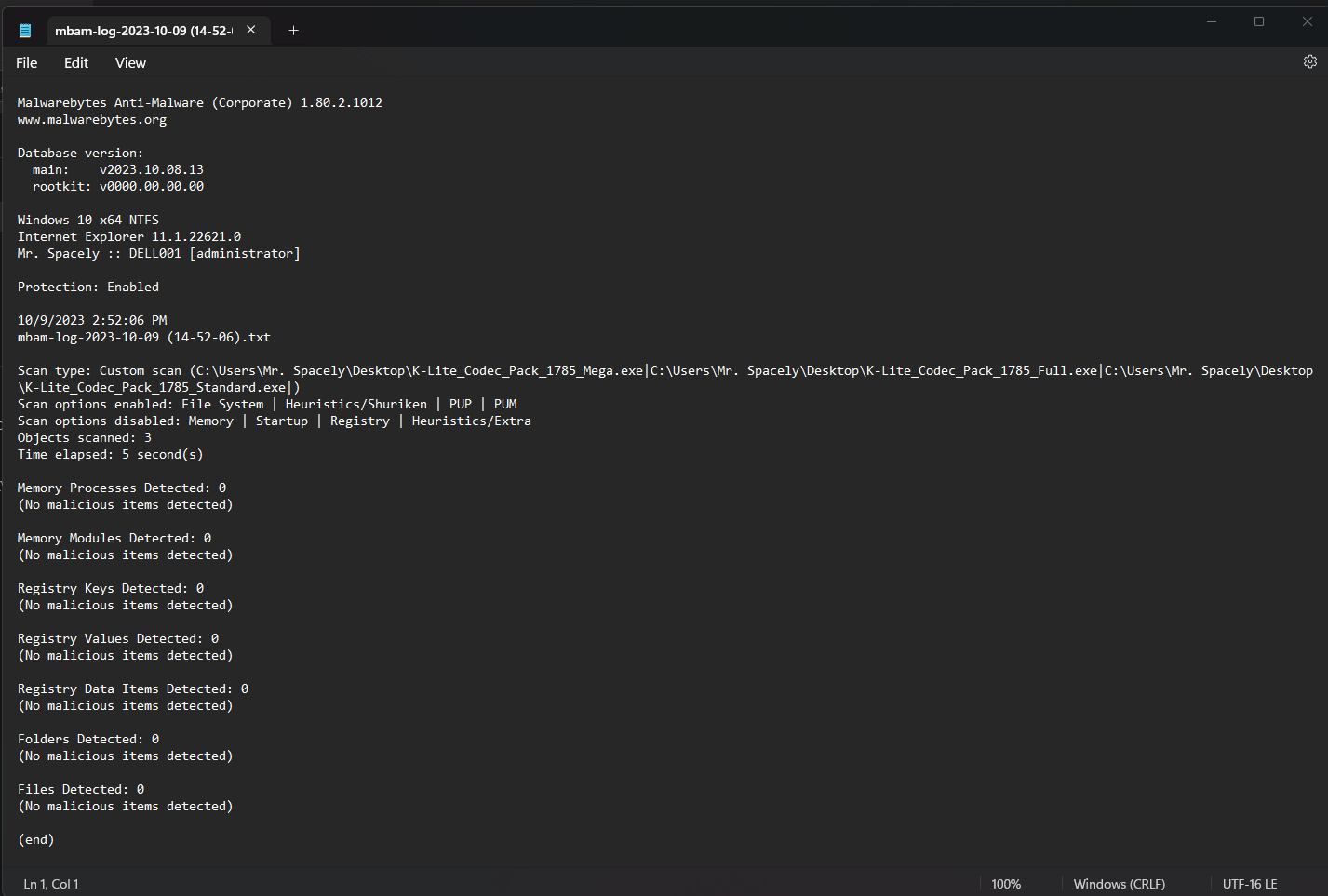The image size is (1328, 896).
Task: Click the Notepad app icon in title bar
Action: click(x=25, y=31)
